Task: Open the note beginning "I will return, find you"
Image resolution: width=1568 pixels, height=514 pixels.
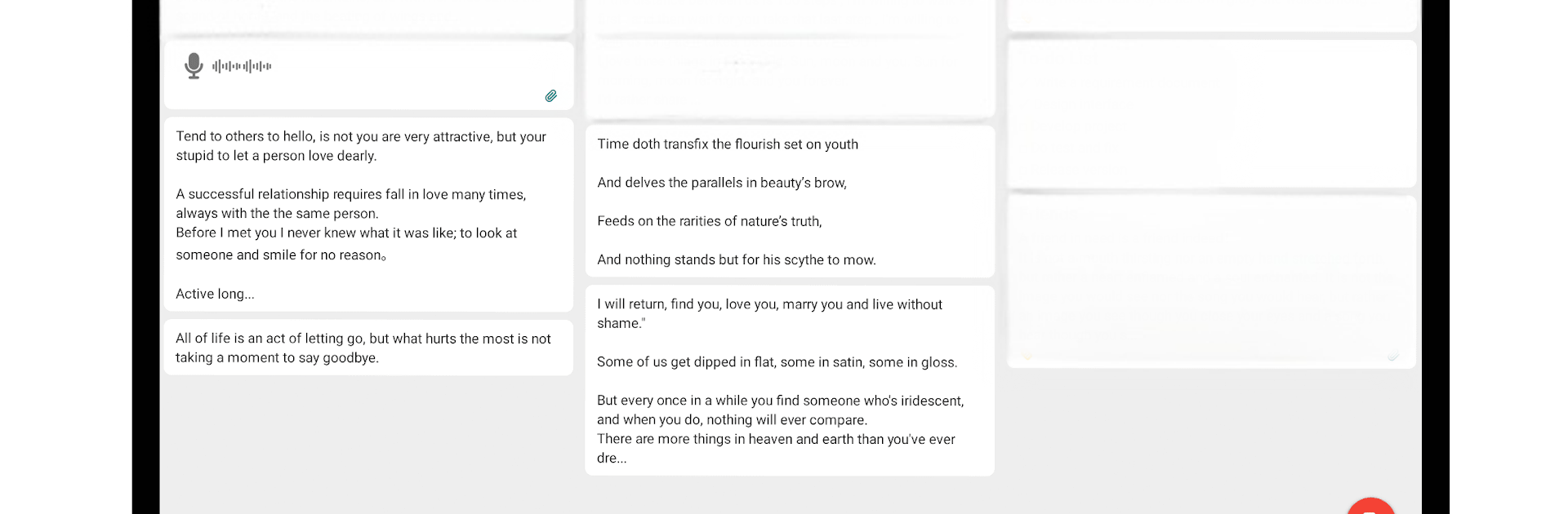Action: coord(790,380)
